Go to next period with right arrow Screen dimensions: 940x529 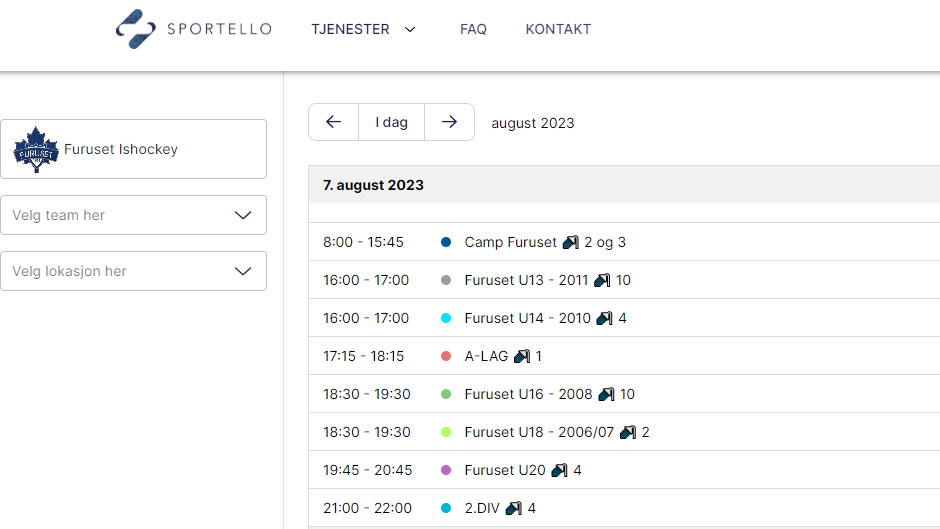450,122
